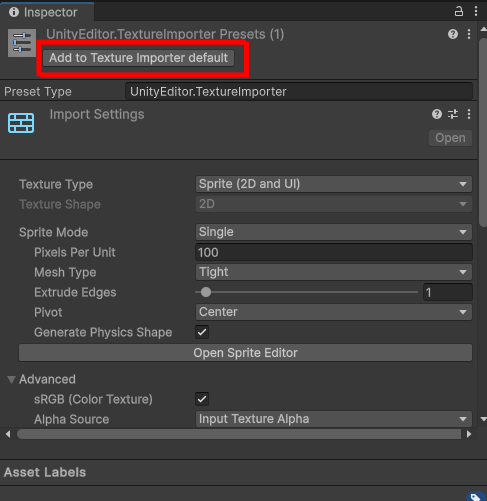Open the Alpha Source dropdown
487x501 pixels.
334,419
